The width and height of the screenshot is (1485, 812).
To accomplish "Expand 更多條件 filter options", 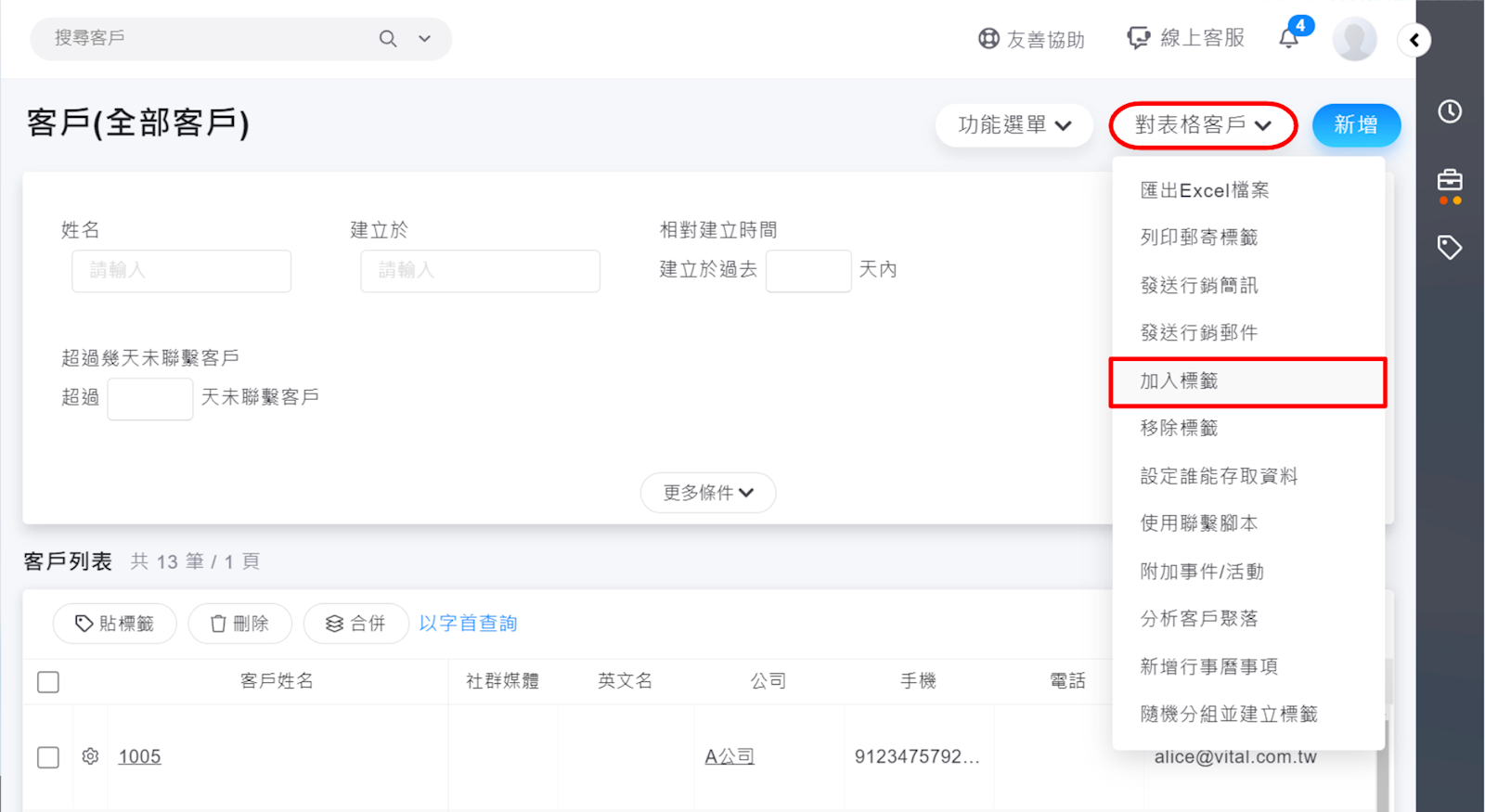I will (x=708, y=493).
